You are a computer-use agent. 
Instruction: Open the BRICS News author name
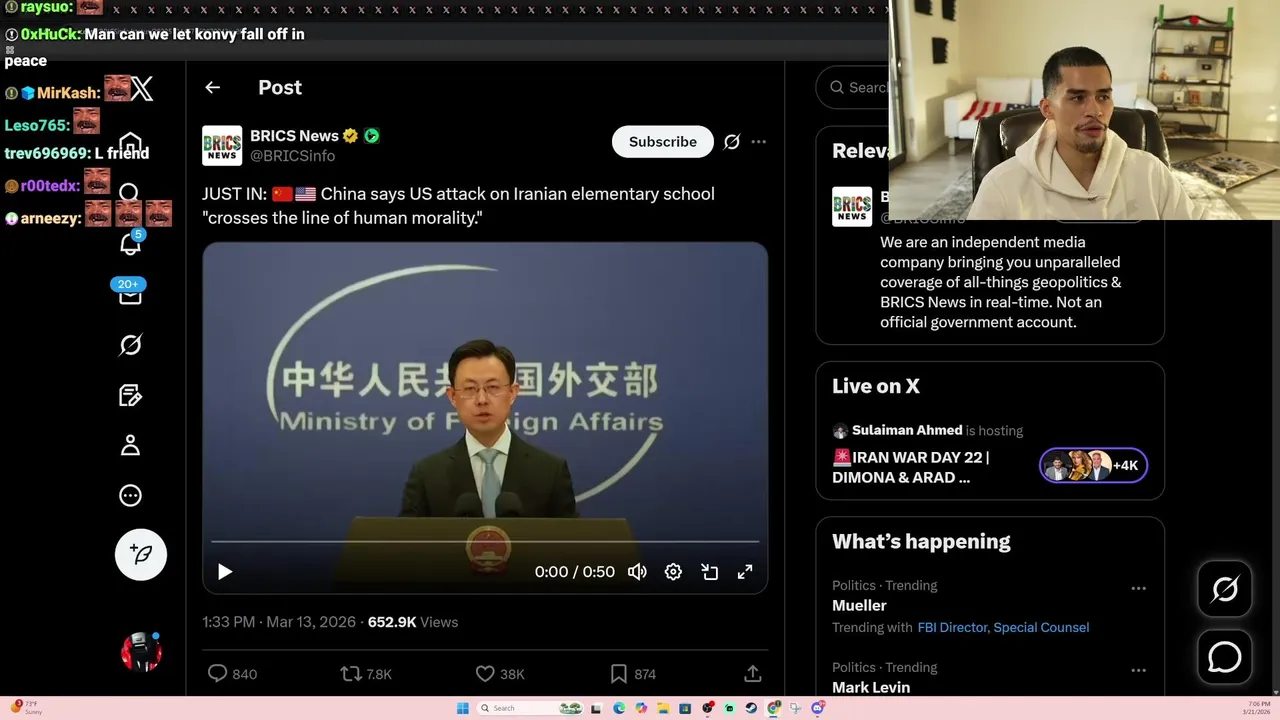point(294,136)
